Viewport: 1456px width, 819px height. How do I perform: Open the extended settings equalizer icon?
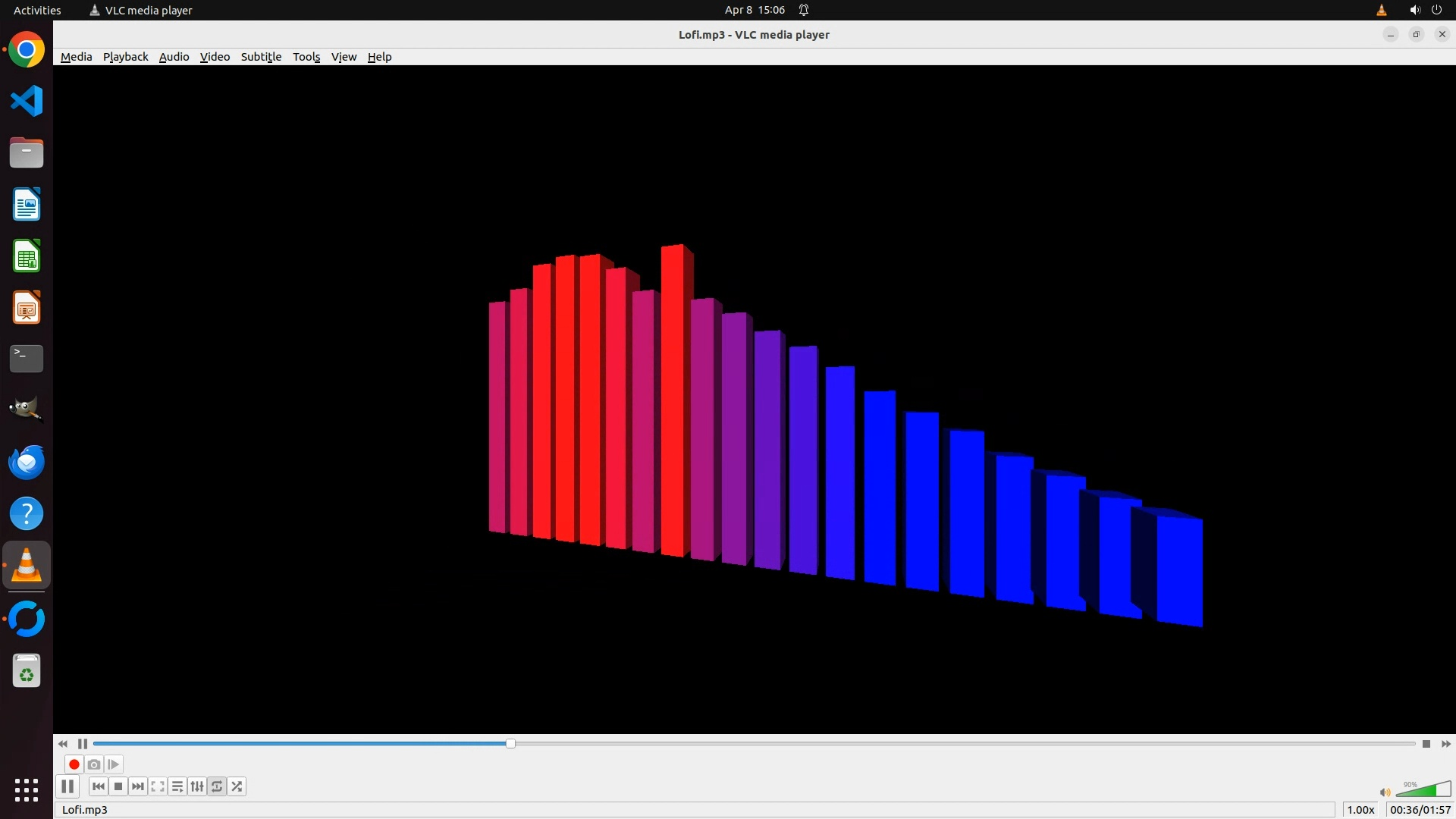pyautogui.click(x=197, y=786)
